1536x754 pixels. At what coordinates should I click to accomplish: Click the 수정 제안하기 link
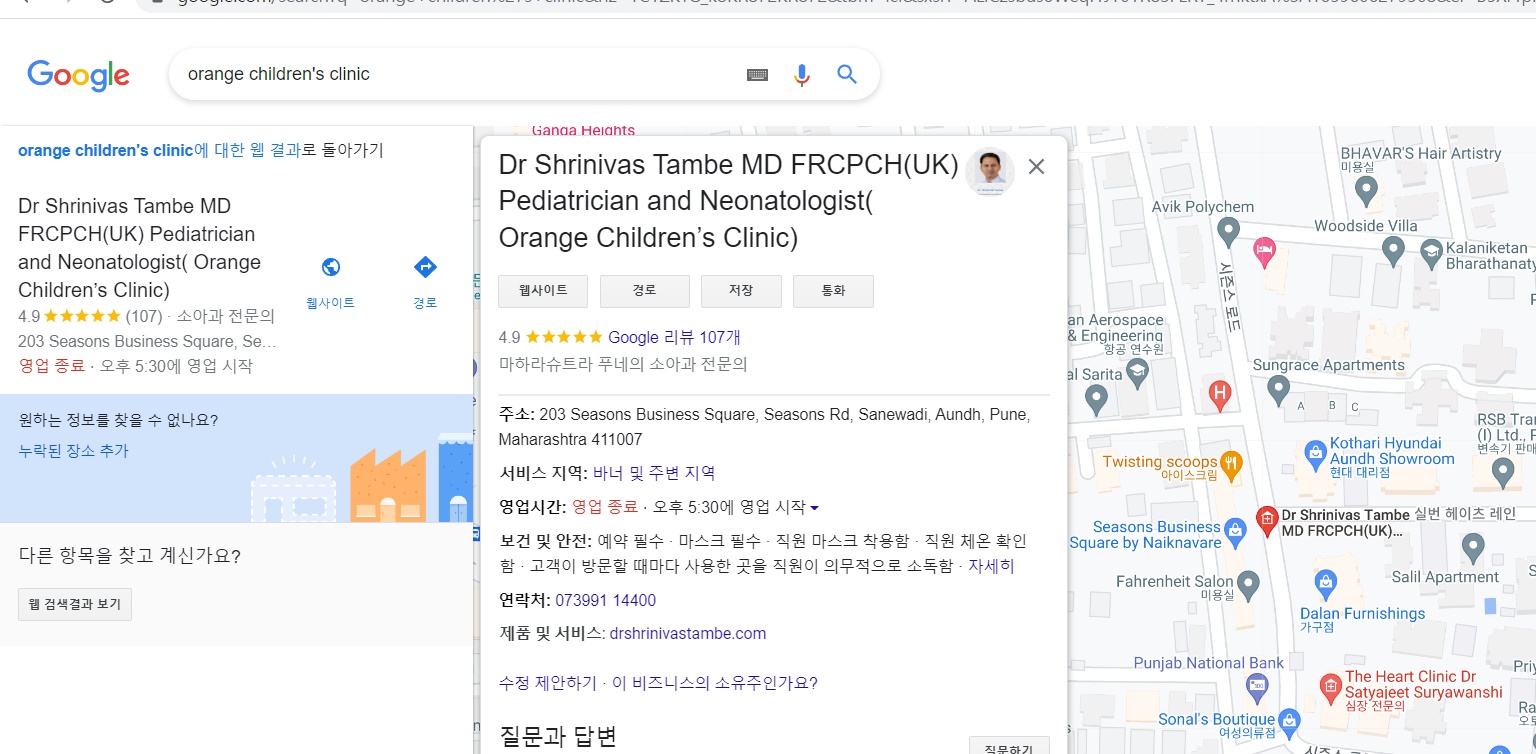pyautogui.click(x=547, y=683)
